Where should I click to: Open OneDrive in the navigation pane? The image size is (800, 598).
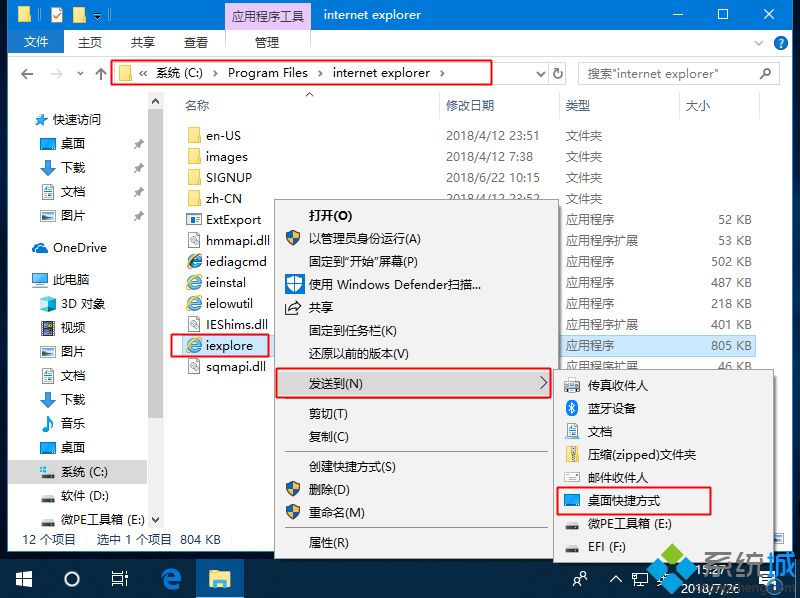point(69,248)
